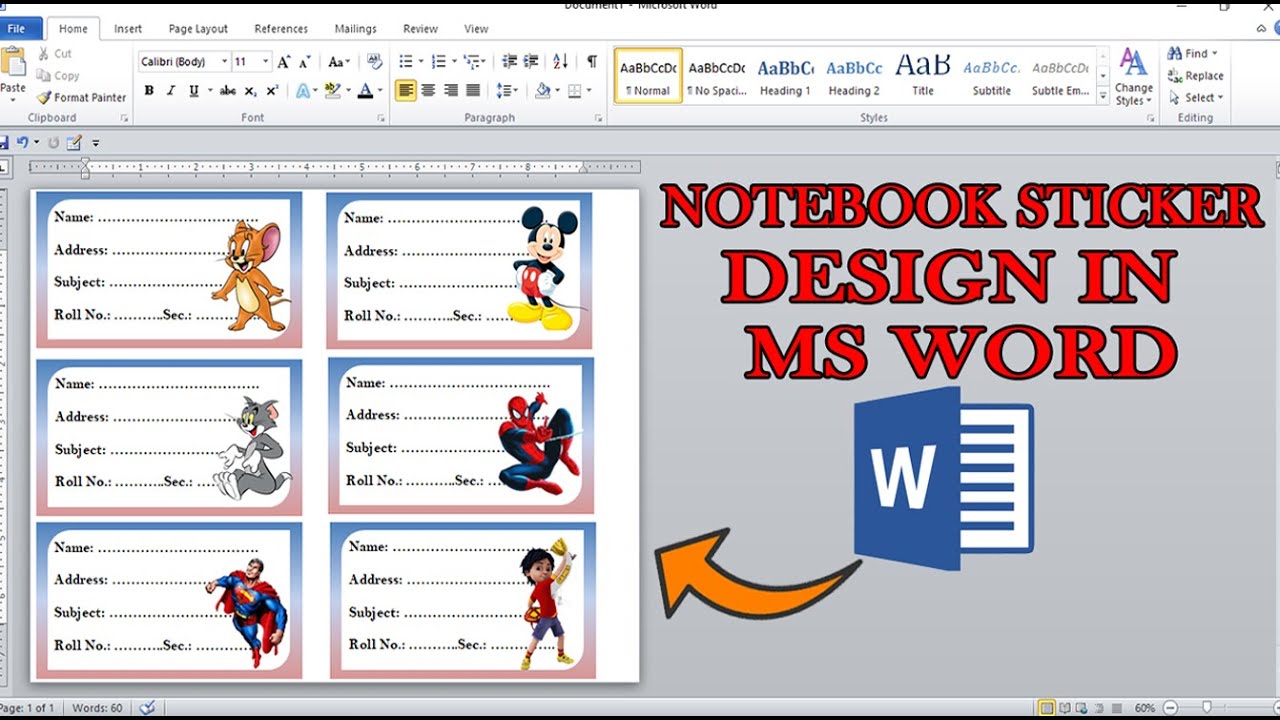Image resolution: width=1280 pixels, height=720 pixels.
Task: Toggle Bold formatting
Action: [149, 91]
